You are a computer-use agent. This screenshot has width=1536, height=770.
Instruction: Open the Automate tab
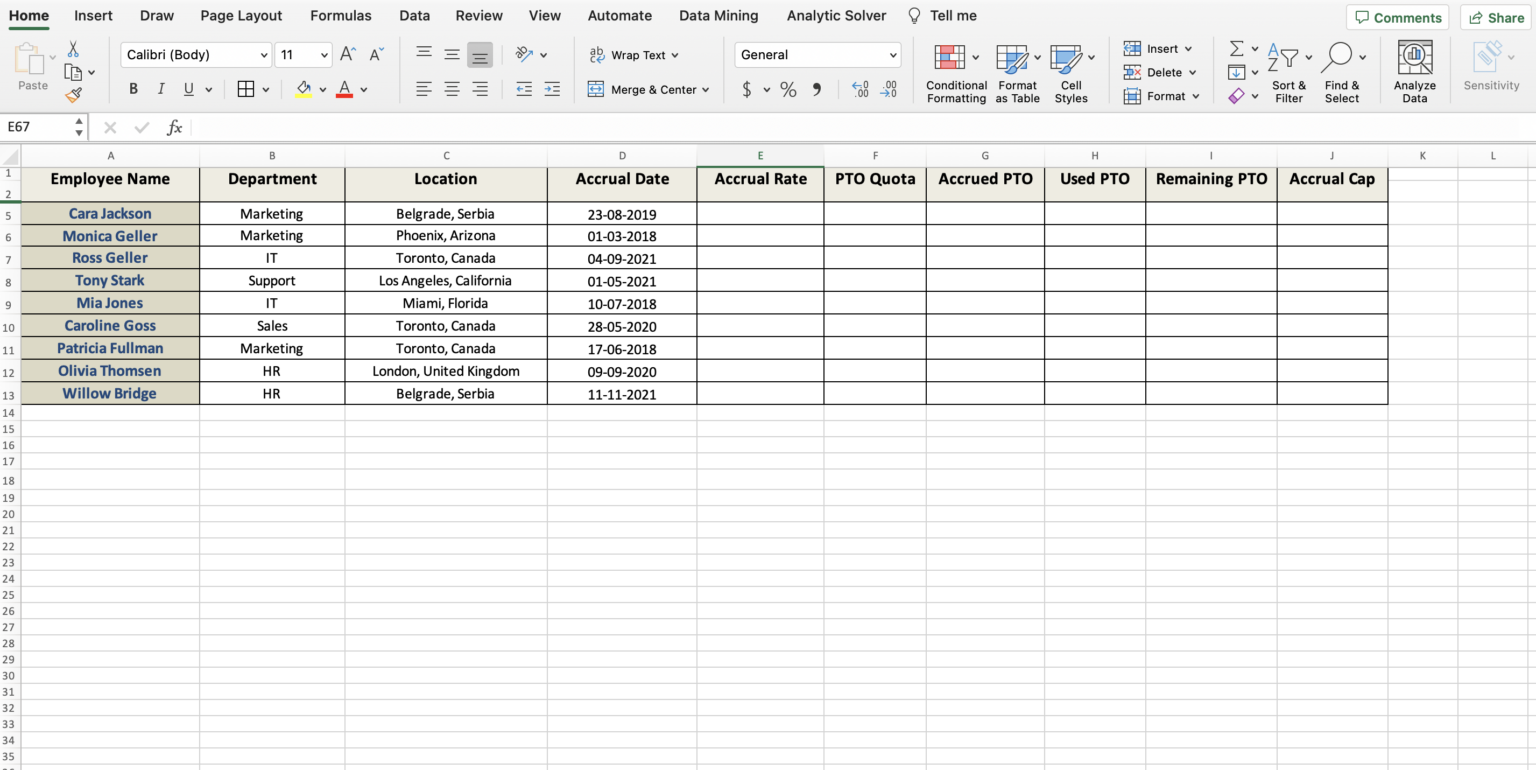(x=619, y=16)
